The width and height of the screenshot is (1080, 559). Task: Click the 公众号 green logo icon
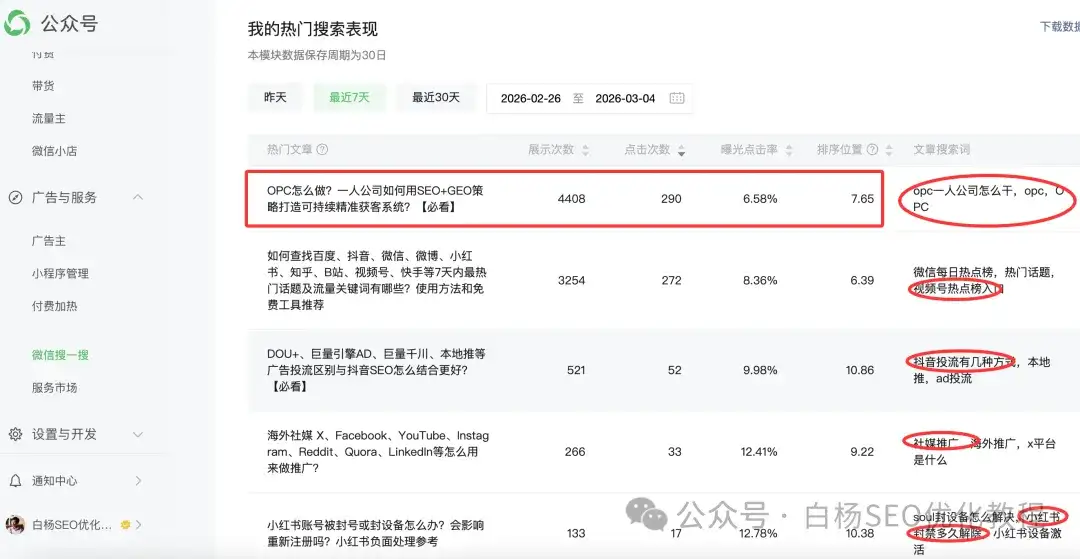(x=17, y=24)
